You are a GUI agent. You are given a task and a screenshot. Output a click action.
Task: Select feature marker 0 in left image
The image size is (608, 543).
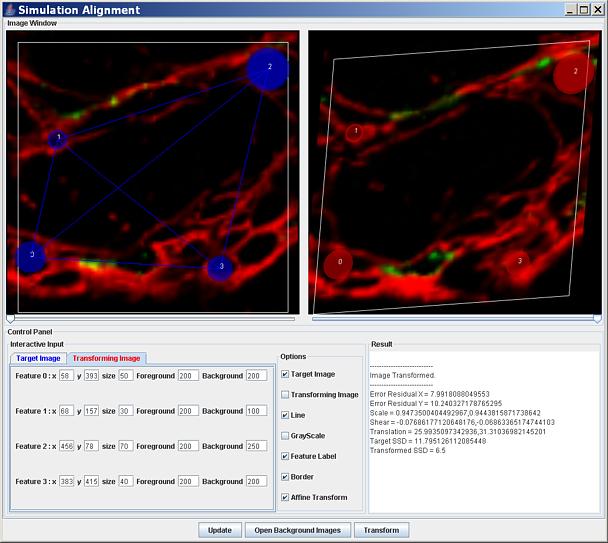point(32,256)
